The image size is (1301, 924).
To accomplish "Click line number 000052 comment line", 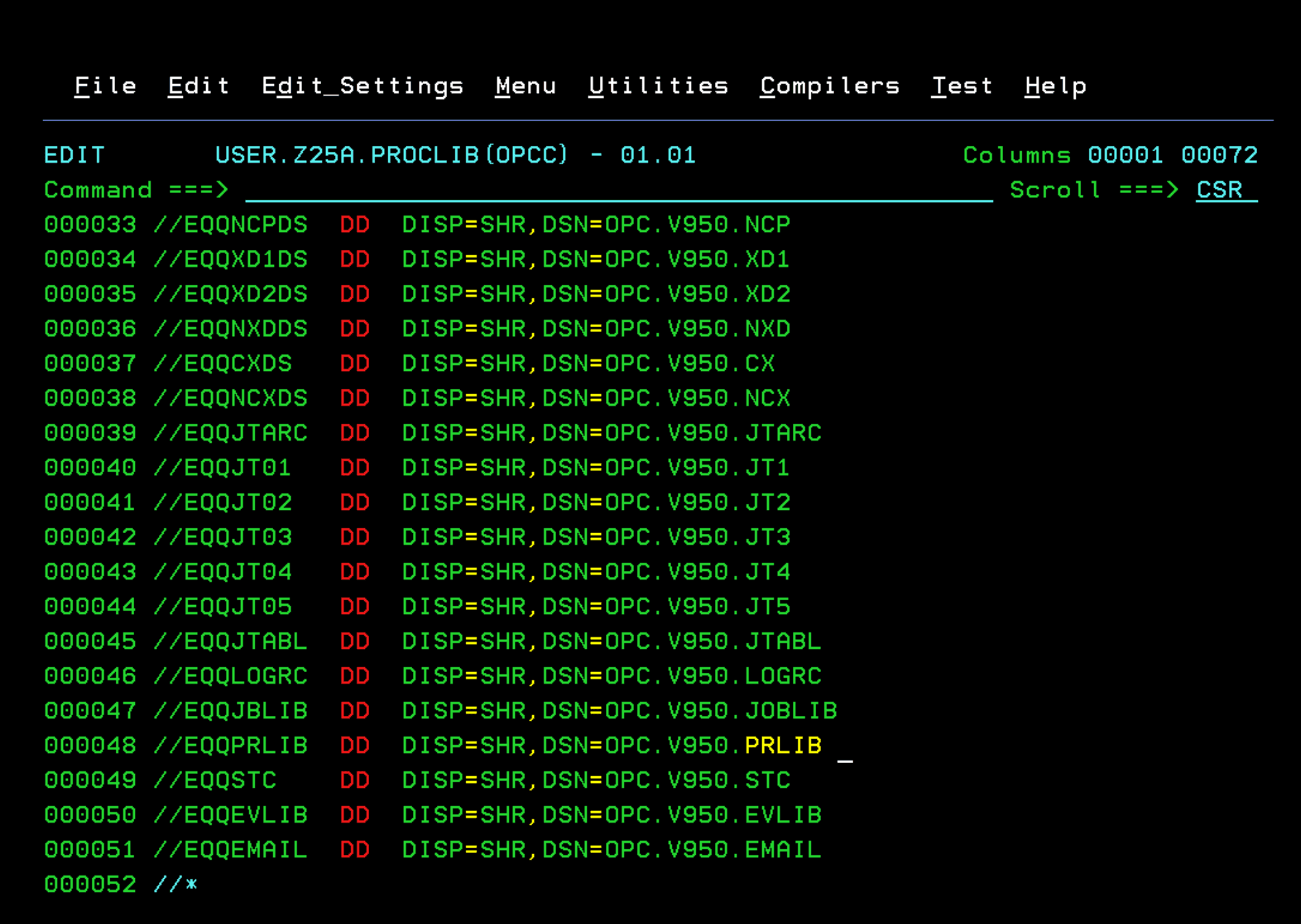I will (x=90, y=885).
